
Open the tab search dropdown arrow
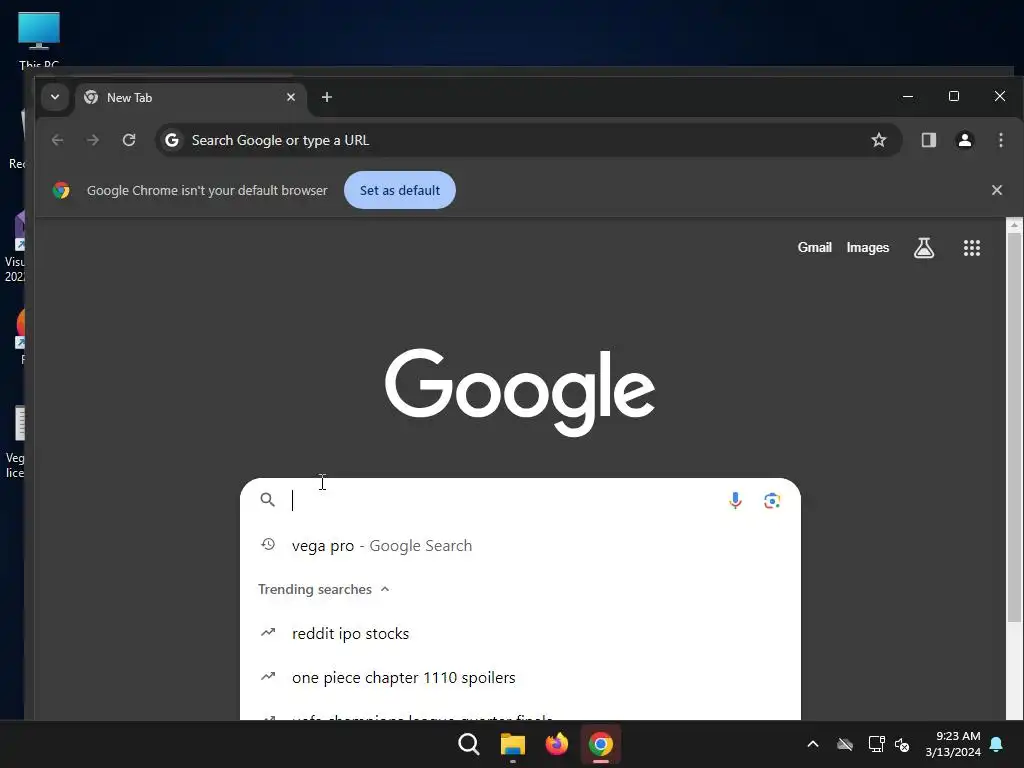(55, 97)
